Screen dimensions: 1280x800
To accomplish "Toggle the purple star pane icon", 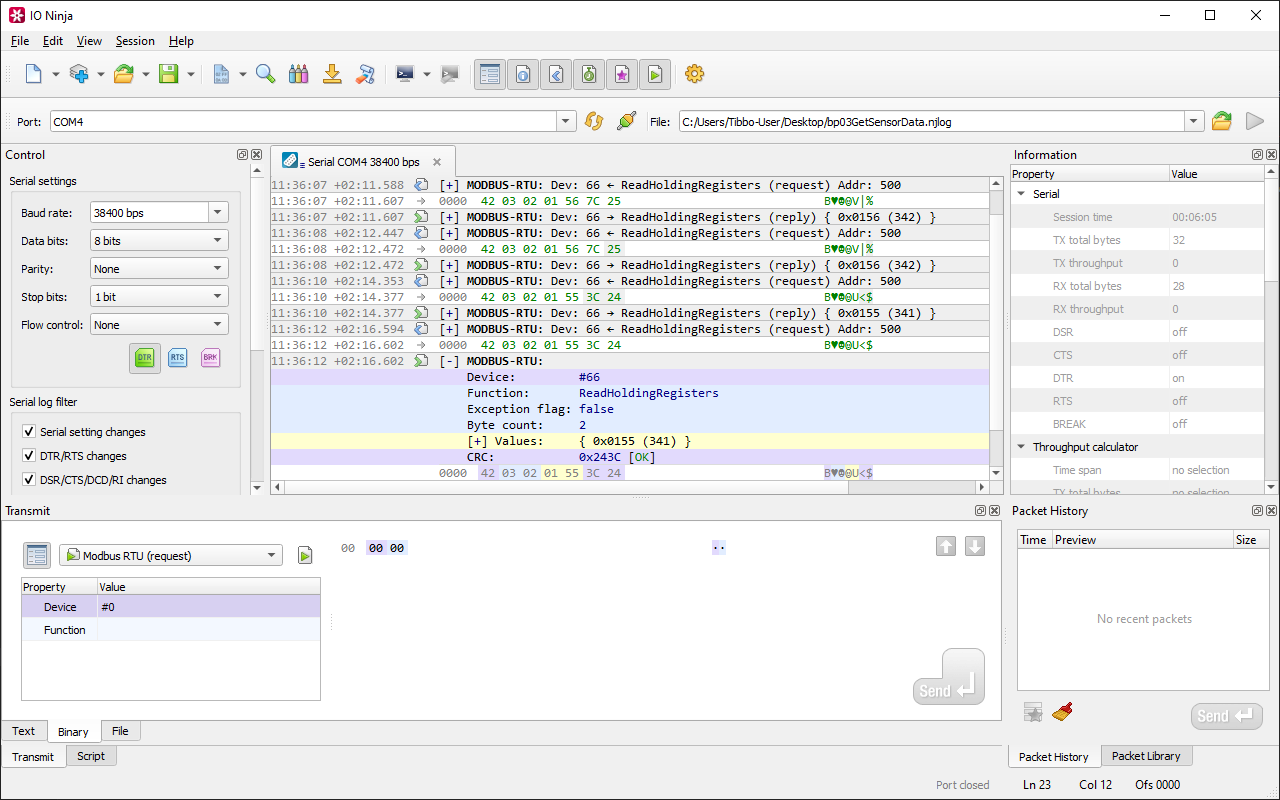I will click(x=622, y=74).
